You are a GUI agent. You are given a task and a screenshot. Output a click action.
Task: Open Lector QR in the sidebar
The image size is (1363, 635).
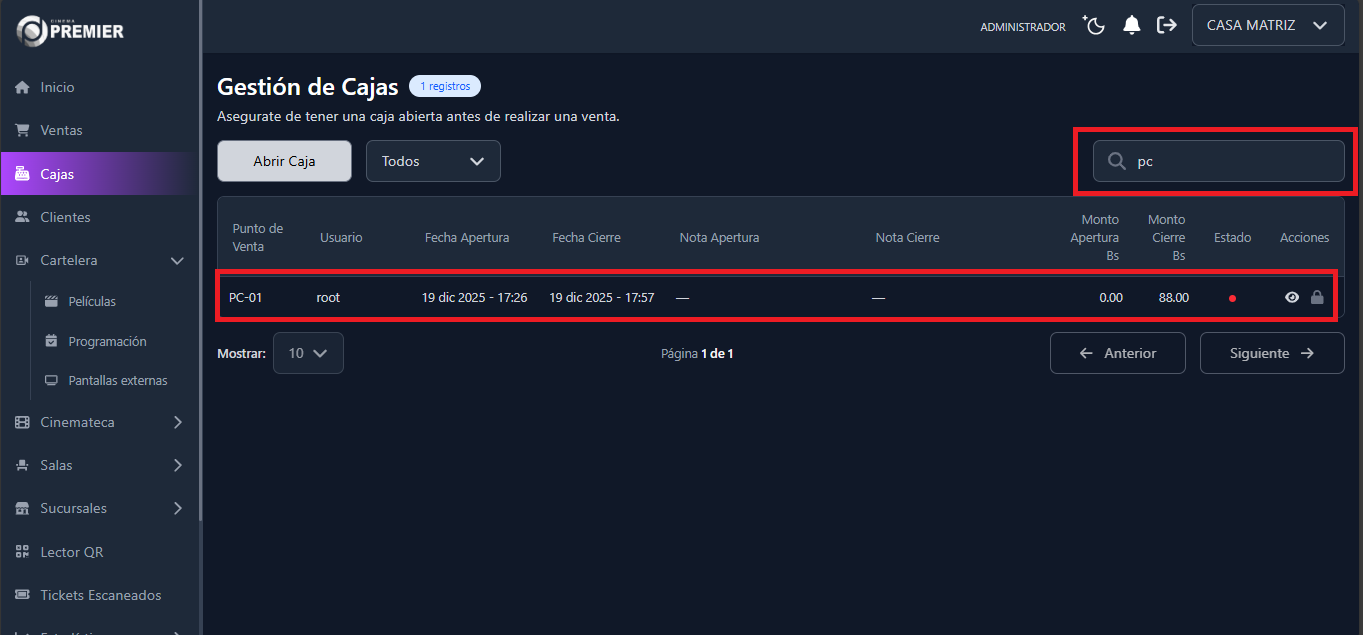[71, 552]
